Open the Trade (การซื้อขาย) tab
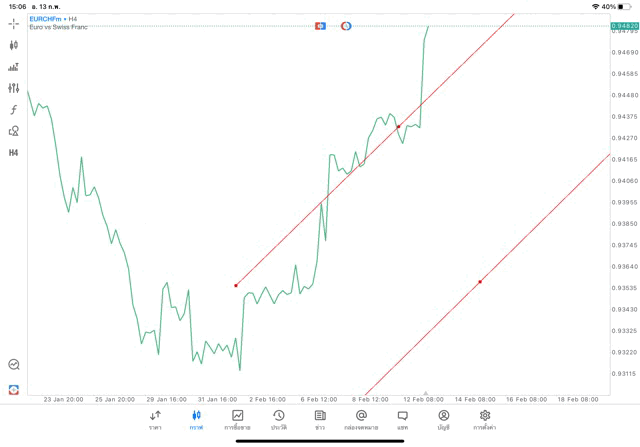Screen dimensions: 640x447 point(238,419)
